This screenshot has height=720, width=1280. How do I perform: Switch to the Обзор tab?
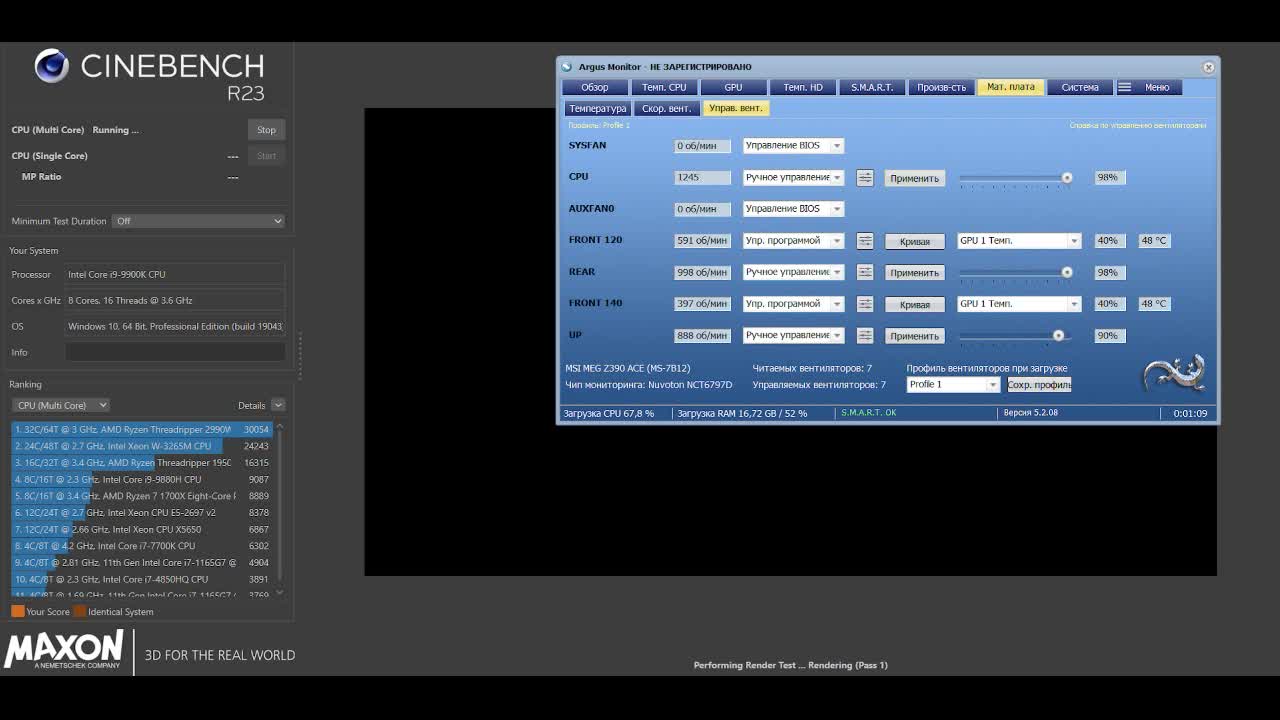(x=595, y=87)
